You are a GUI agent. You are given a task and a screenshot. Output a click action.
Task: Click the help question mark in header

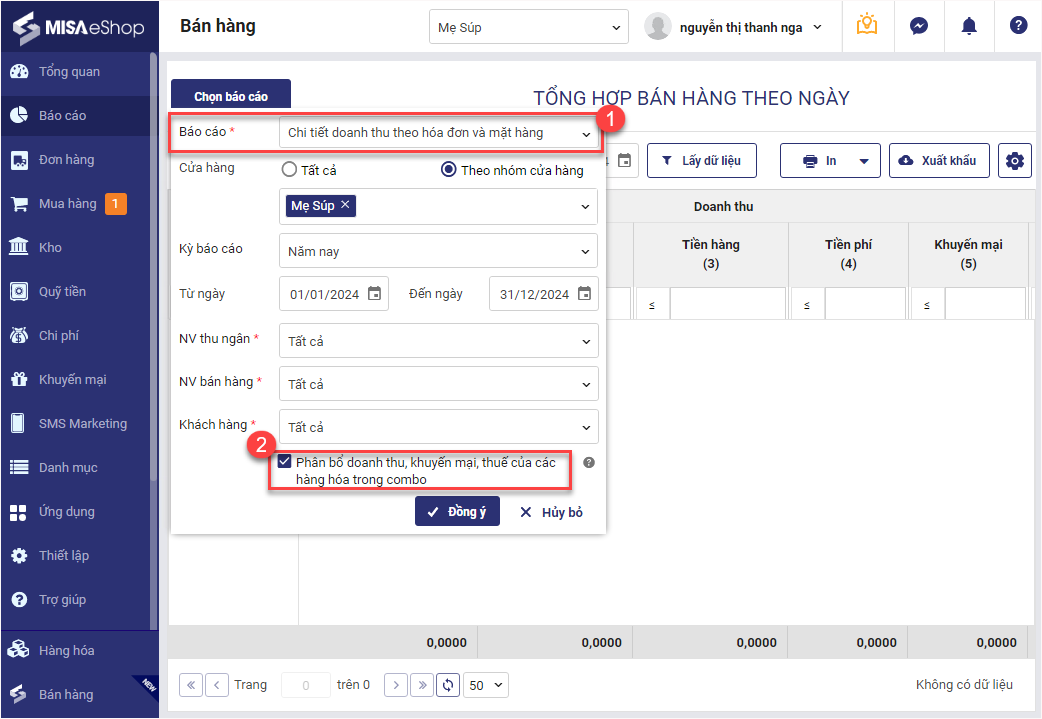click(x=1018, y=26)
